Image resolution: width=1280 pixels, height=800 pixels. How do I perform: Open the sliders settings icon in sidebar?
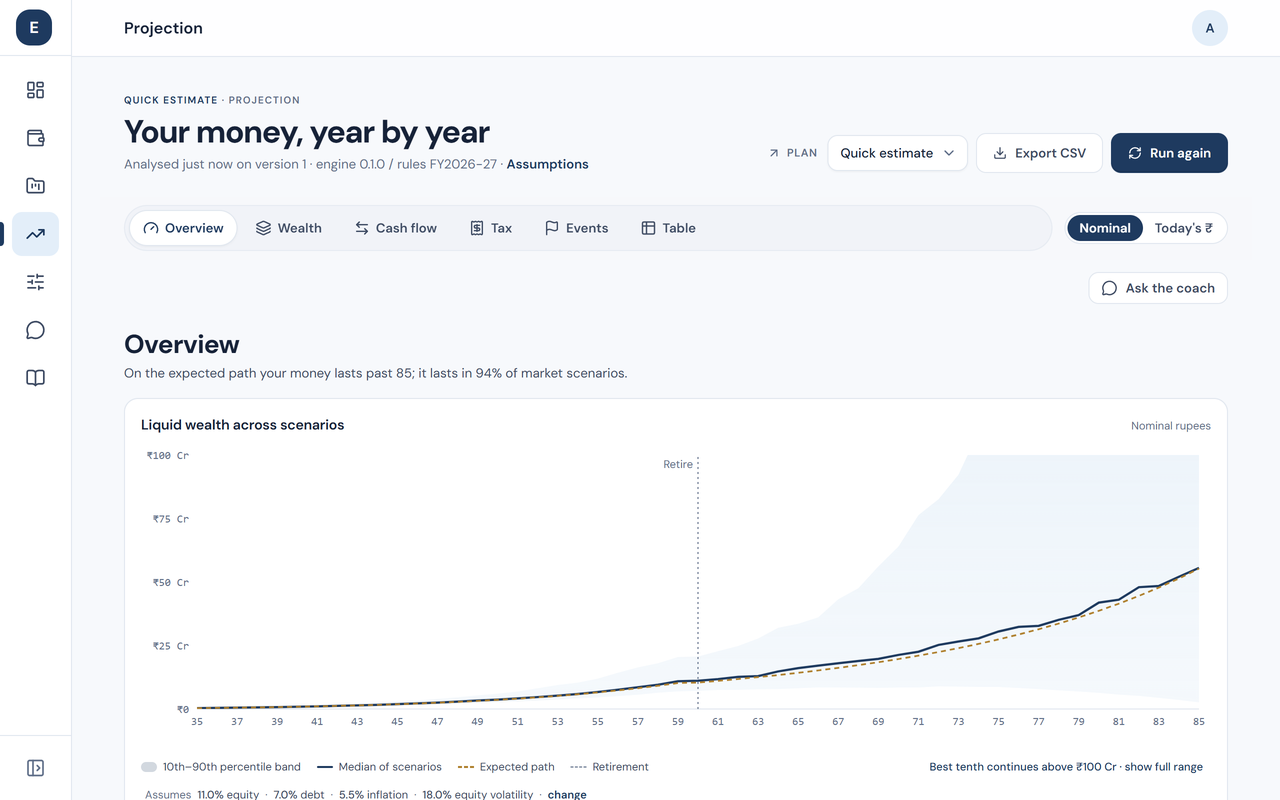tap(35, 282)
